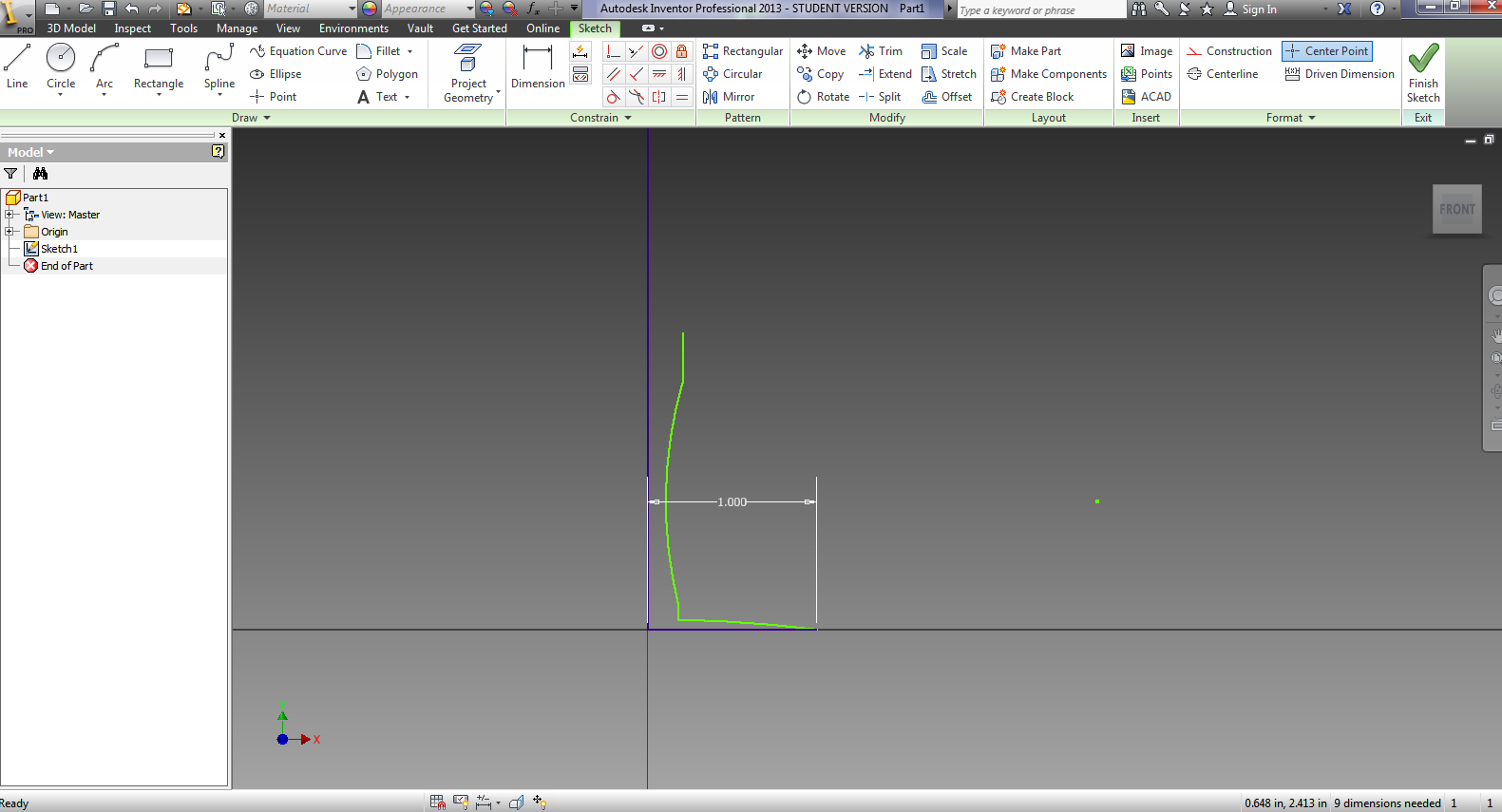Viewport: 1502px width, 812px height.
Task: Click the Make Components button
Action: [1049, 74]
